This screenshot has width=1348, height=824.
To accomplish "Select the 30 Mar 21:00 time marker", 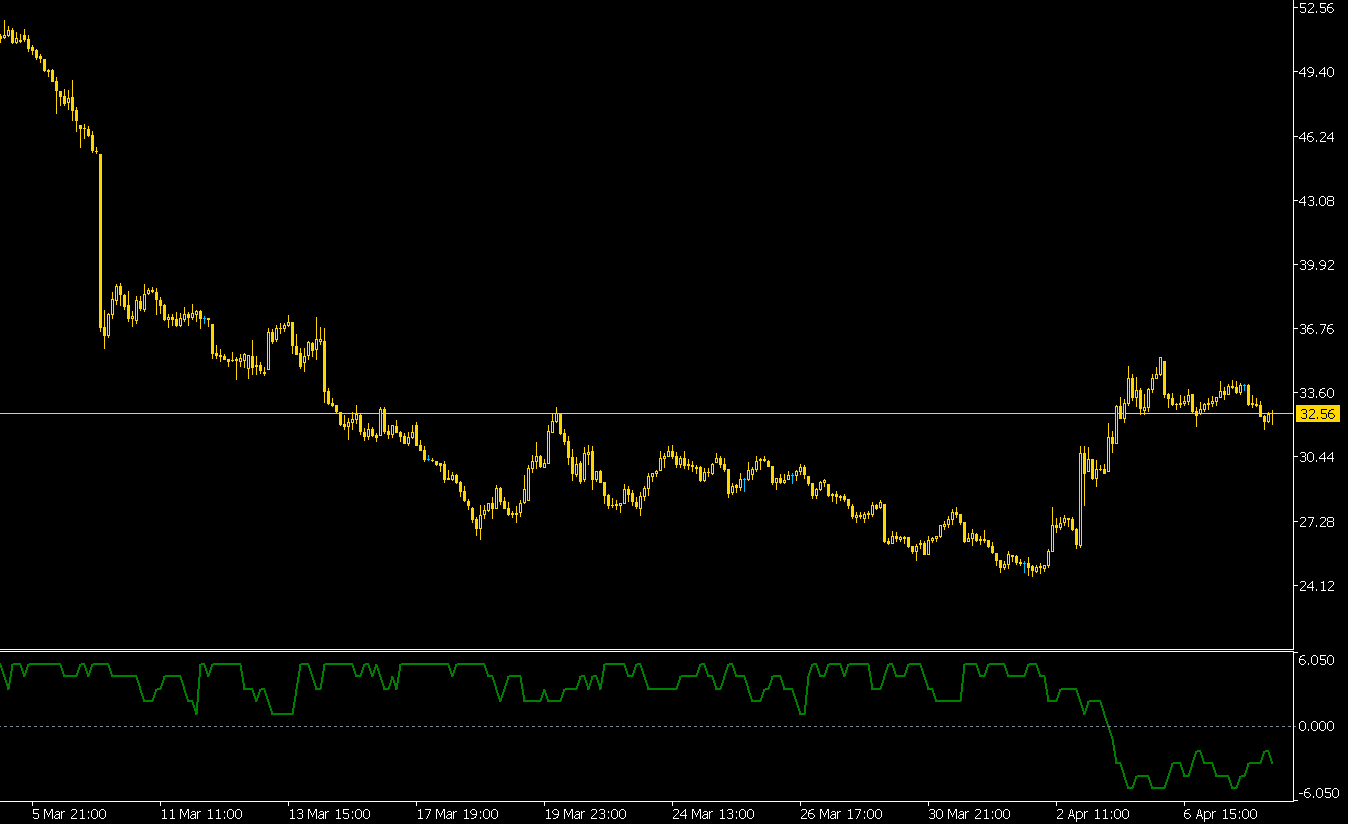I will click(969, 814).
